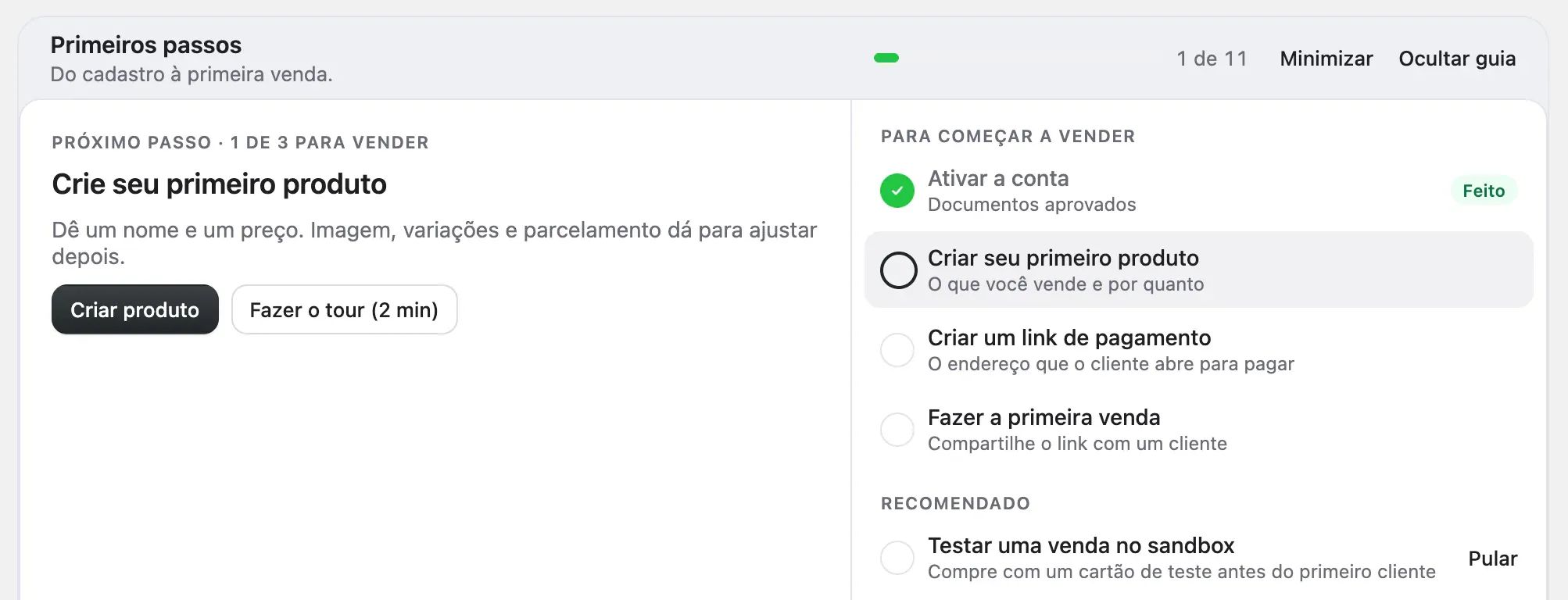Click the 1 de 11 progress counter
Image resolution: width=1568 pixels, height=600 pixels.
[x=1212, y=59]
